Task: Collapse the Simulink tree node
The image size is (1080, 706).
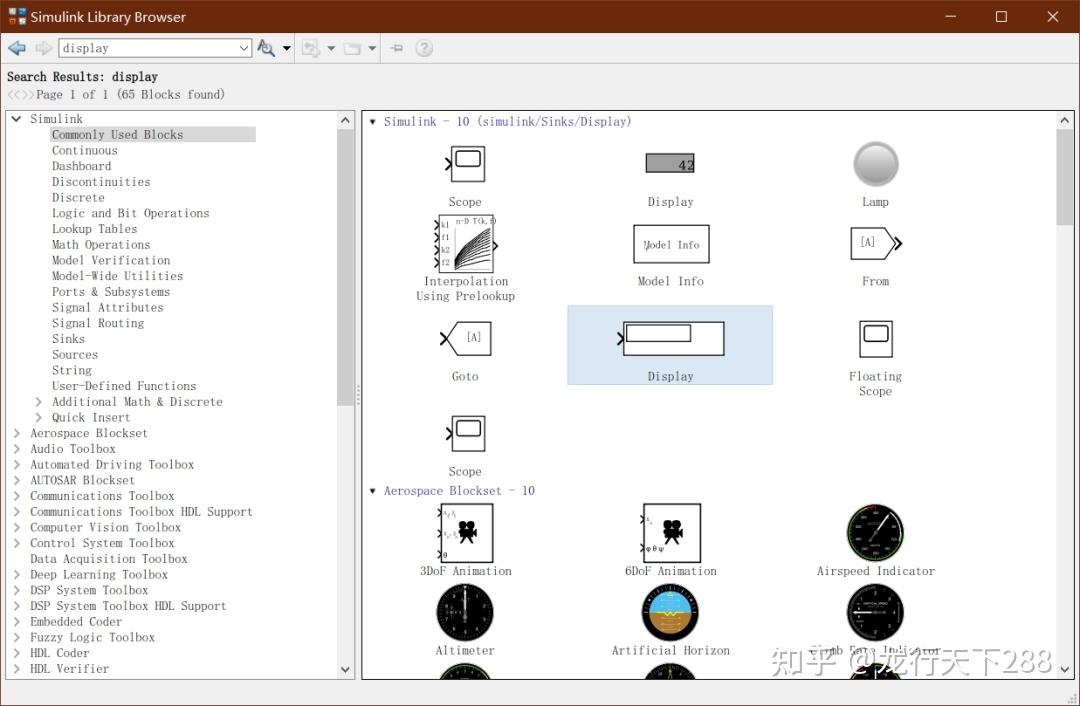Action: [x=17, y=119]
